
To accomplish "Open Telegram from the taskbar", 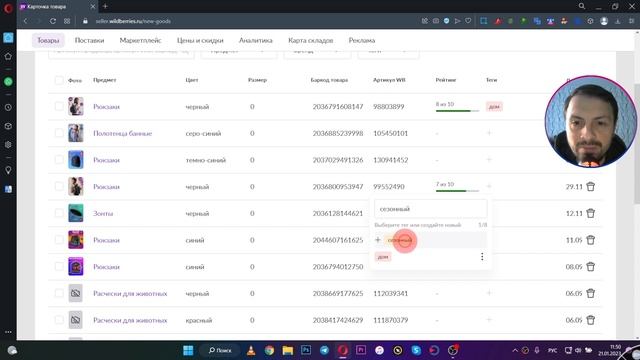I will click(x=324, y=350).
